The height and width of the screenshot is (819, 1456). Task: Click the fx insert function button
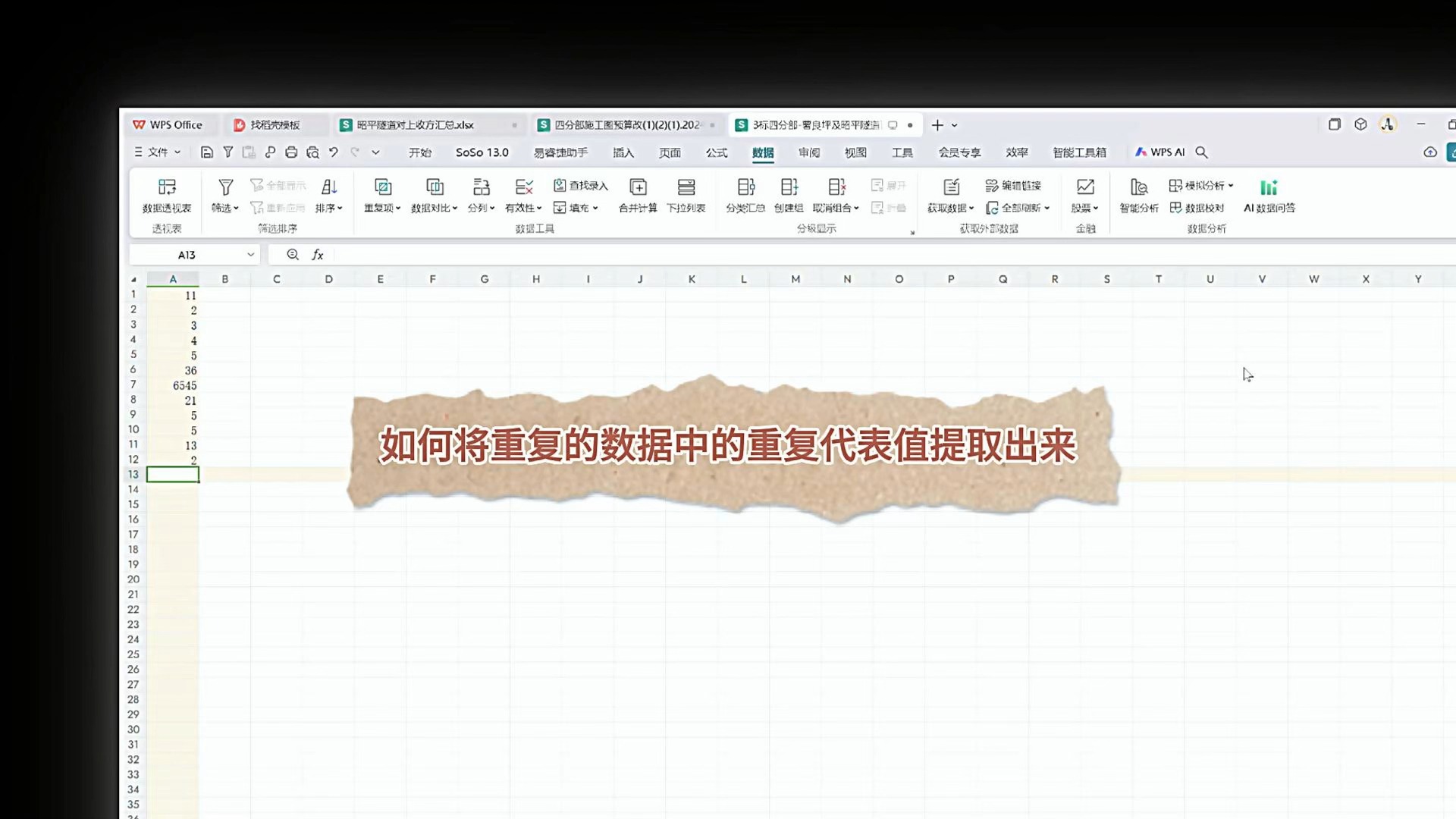coord(317,255)
